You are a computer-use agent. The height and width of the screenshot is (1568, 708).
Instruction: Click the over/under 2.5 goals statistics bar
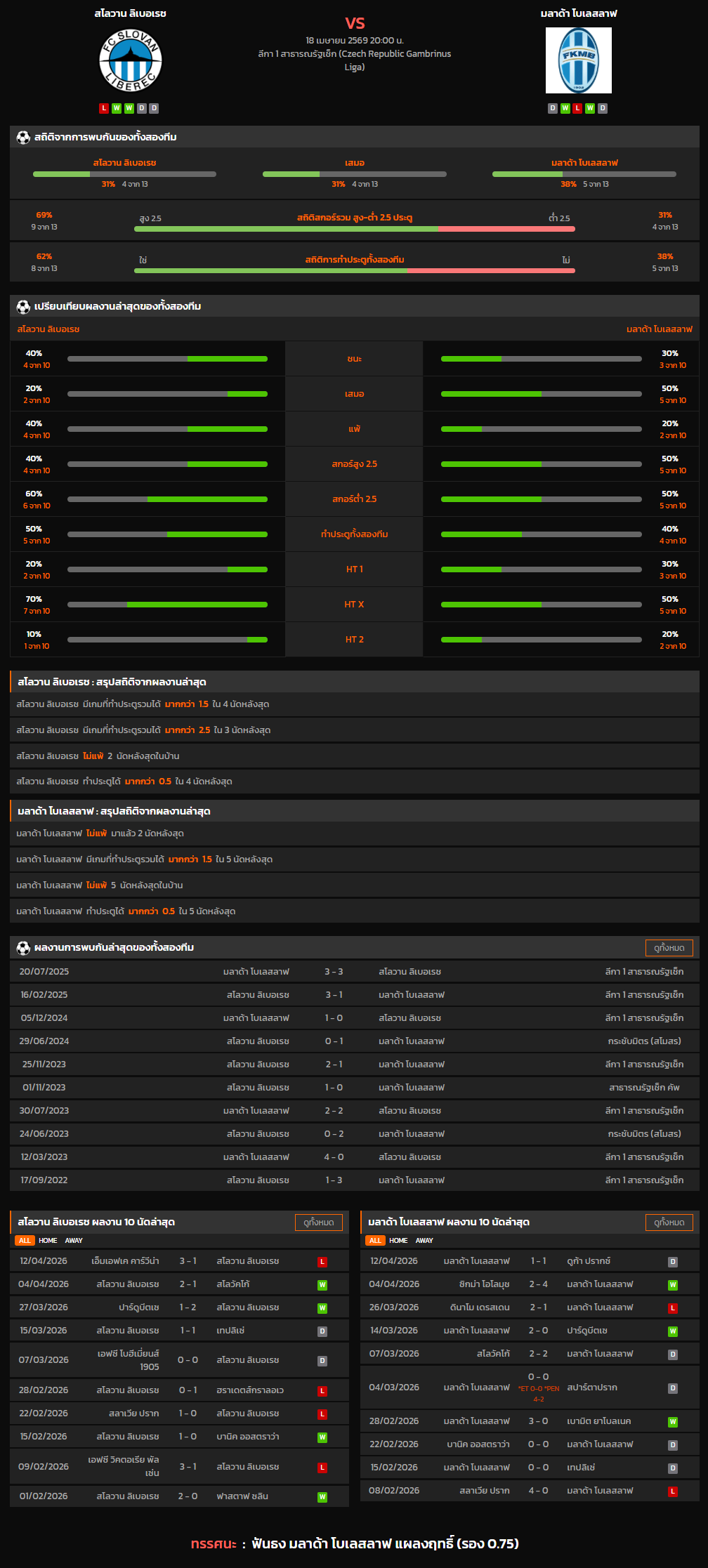355,229
